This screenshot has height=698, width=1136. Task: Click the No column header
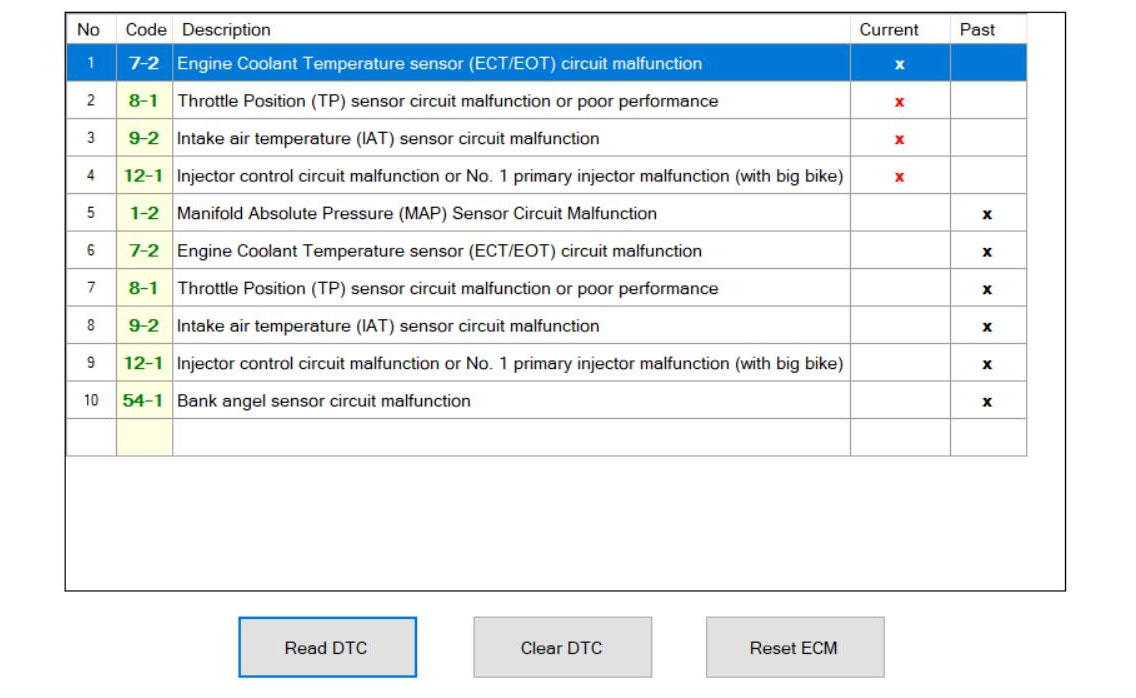[x=89, y=30]
